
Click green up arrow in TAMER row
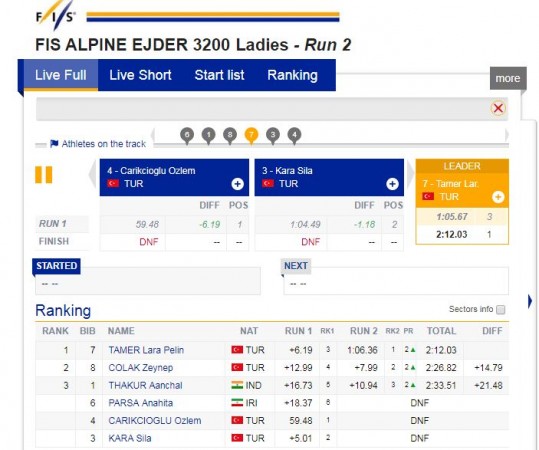click(413, 350)
